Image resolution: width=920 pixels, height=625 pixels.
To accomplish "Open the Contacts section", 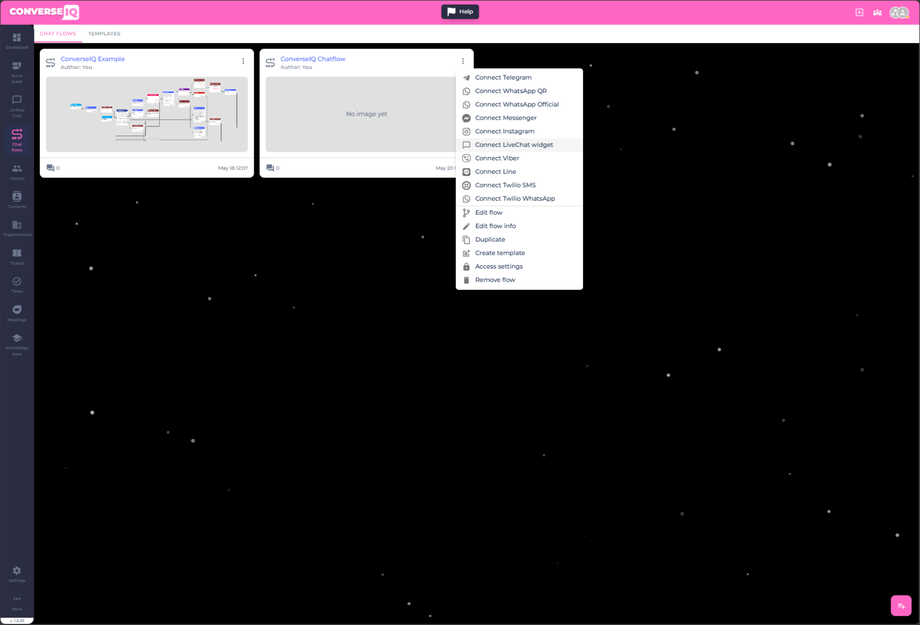I will (16, 200).
